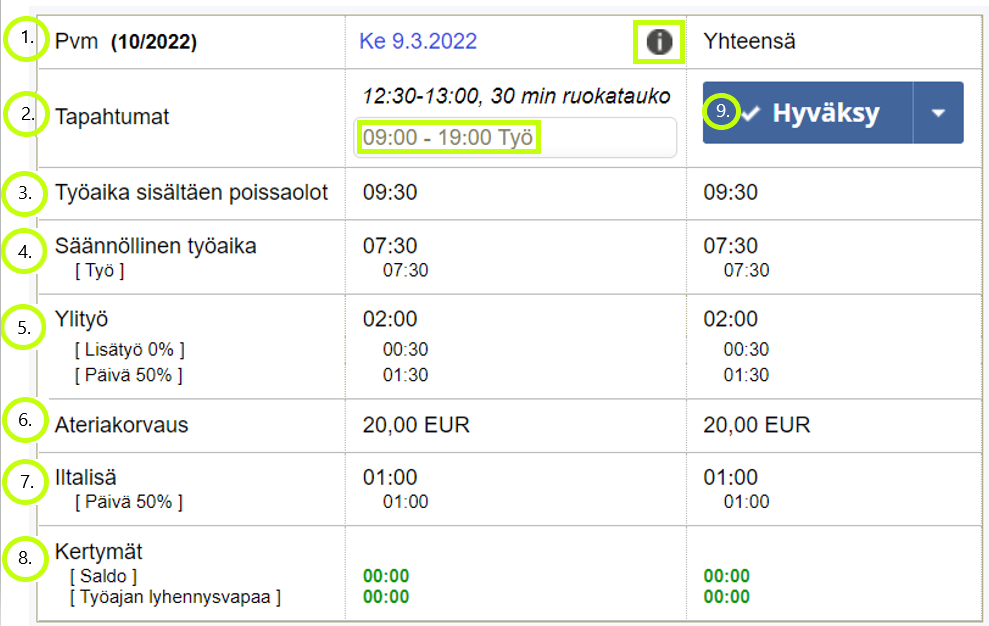Click the Yhteensä column header

[x=749, y=42]
